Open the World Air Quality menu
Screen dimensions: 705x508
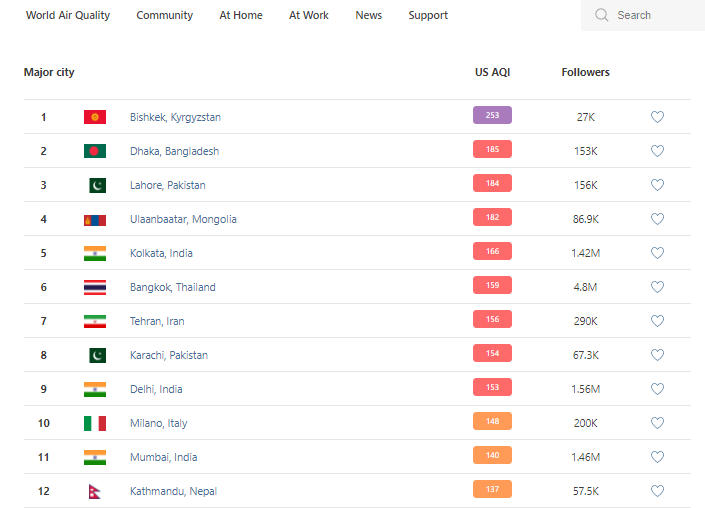68,15
